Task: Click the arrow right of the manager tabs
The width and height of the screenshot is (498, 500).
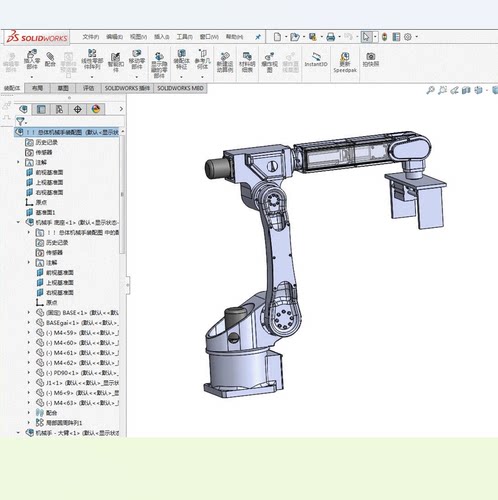Action: tap(121, 109)
